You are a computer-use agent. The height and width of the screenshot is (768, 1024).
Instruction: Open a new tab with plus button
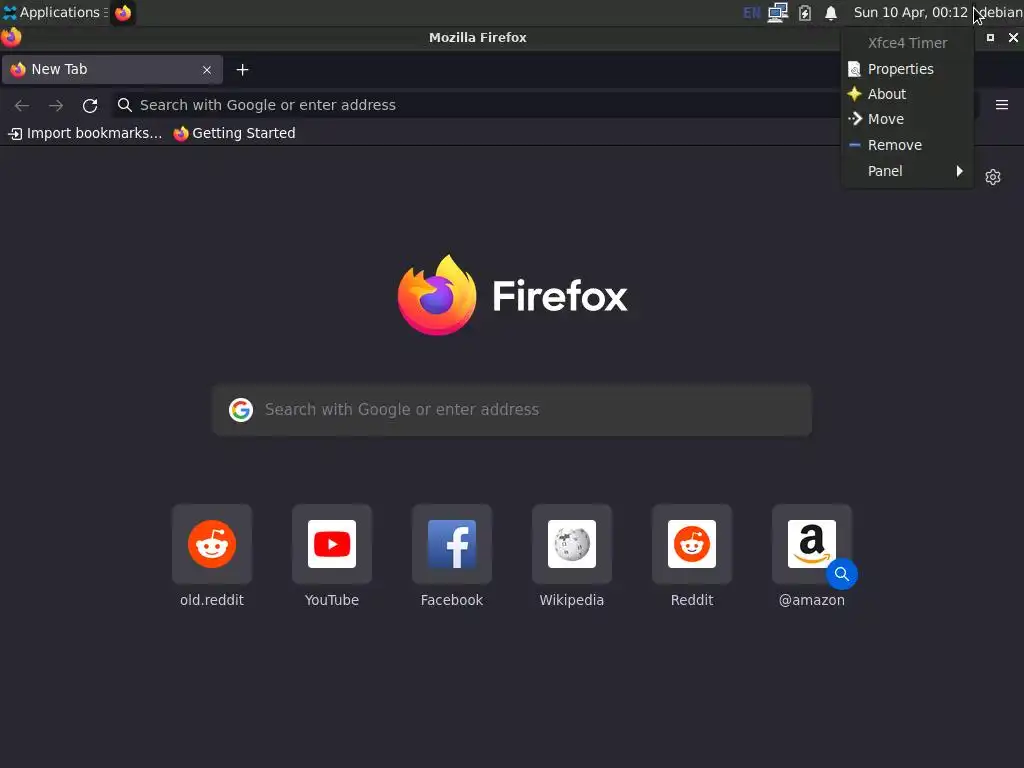click(242, 70)
